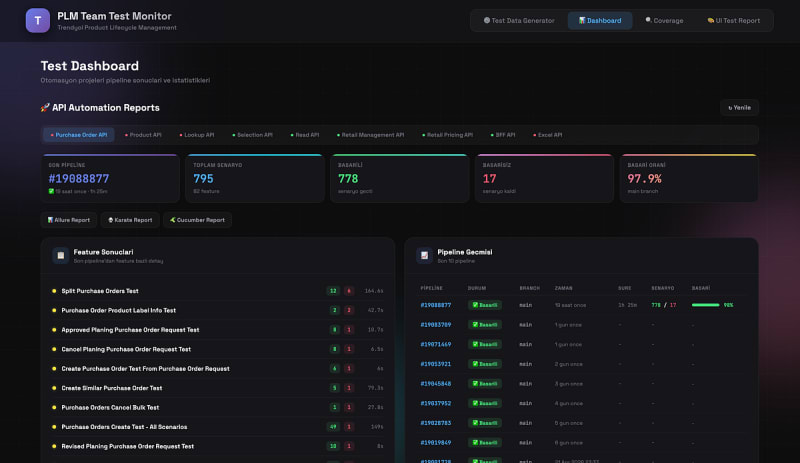
Task: Switch to the Test Data Generator tab
Action: pyautogui.click(x=519, y=20)
